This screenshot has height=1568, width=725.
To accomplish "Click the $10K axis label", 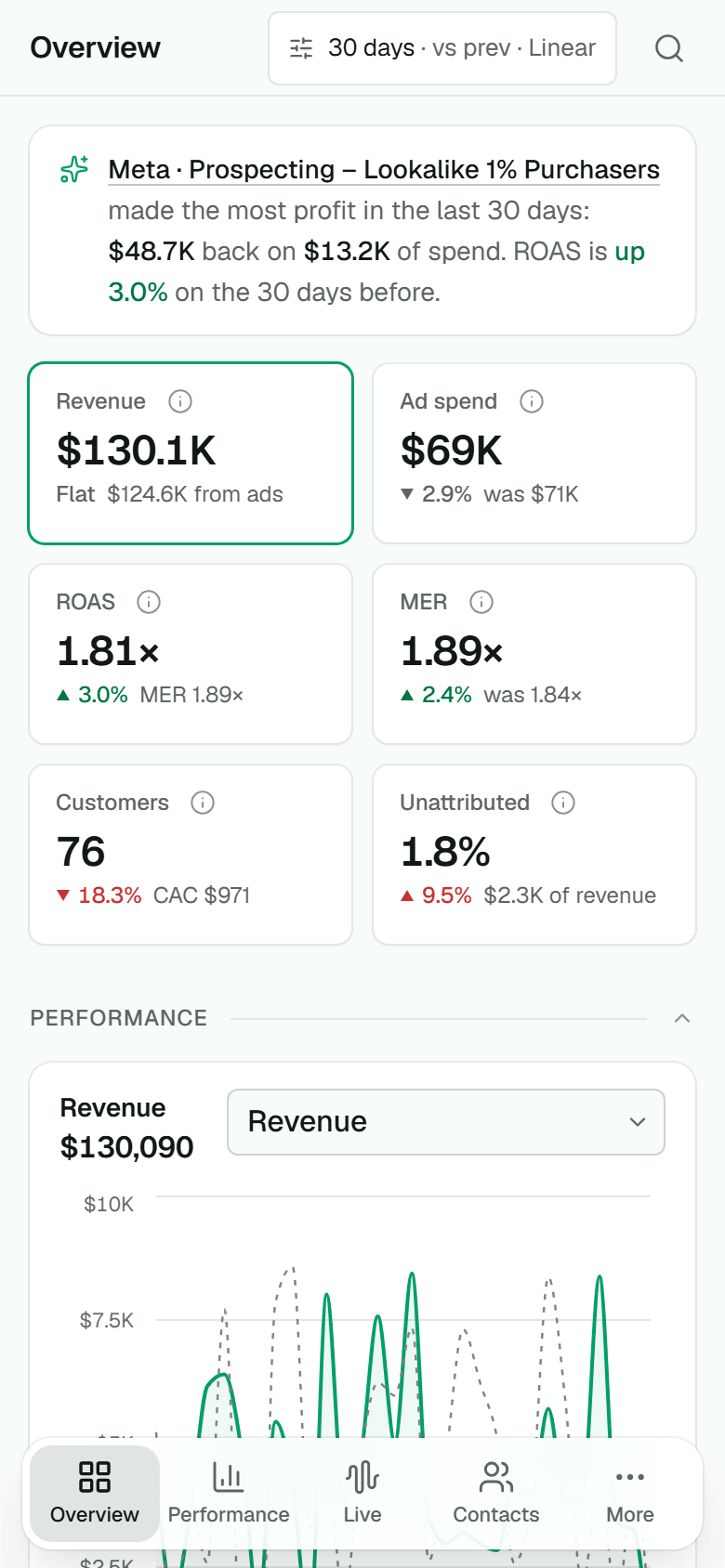I will pos(109,1205).
